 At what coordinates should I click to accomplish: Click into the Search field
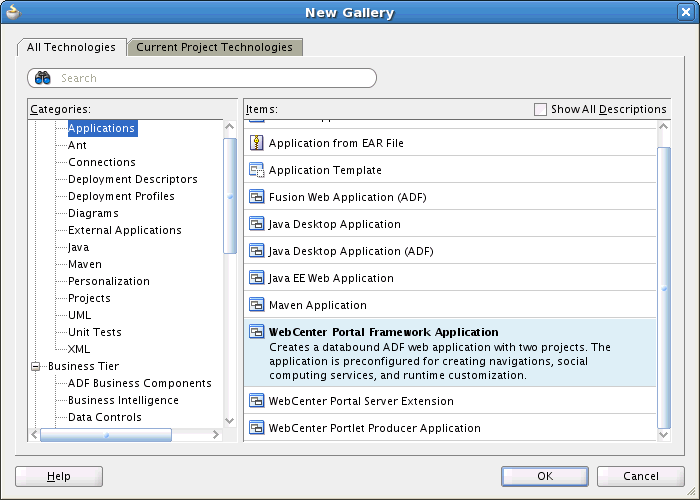coord(202,78)
